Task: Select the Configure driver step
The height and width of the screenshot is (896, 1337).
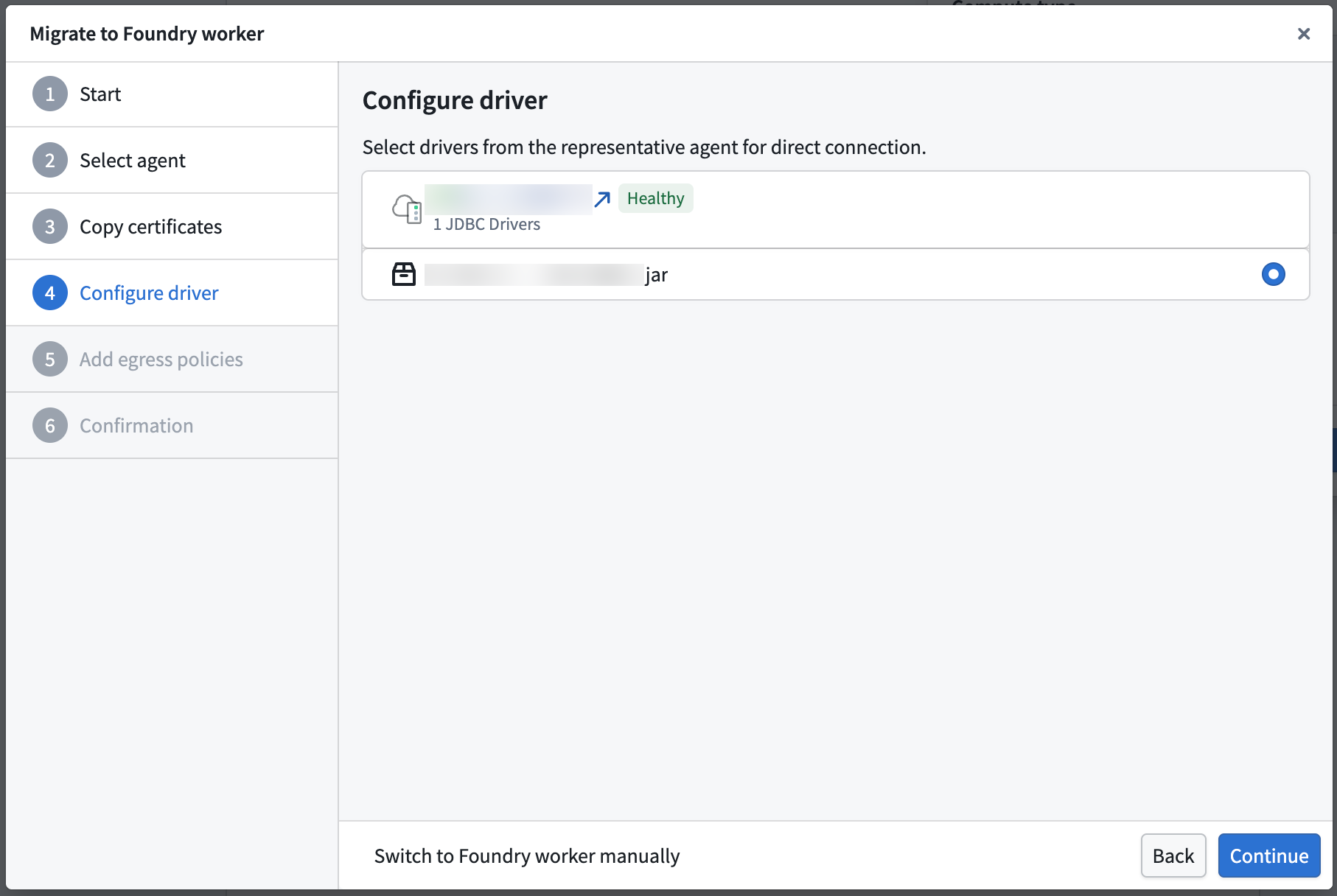Action: (x=172, y=293)
